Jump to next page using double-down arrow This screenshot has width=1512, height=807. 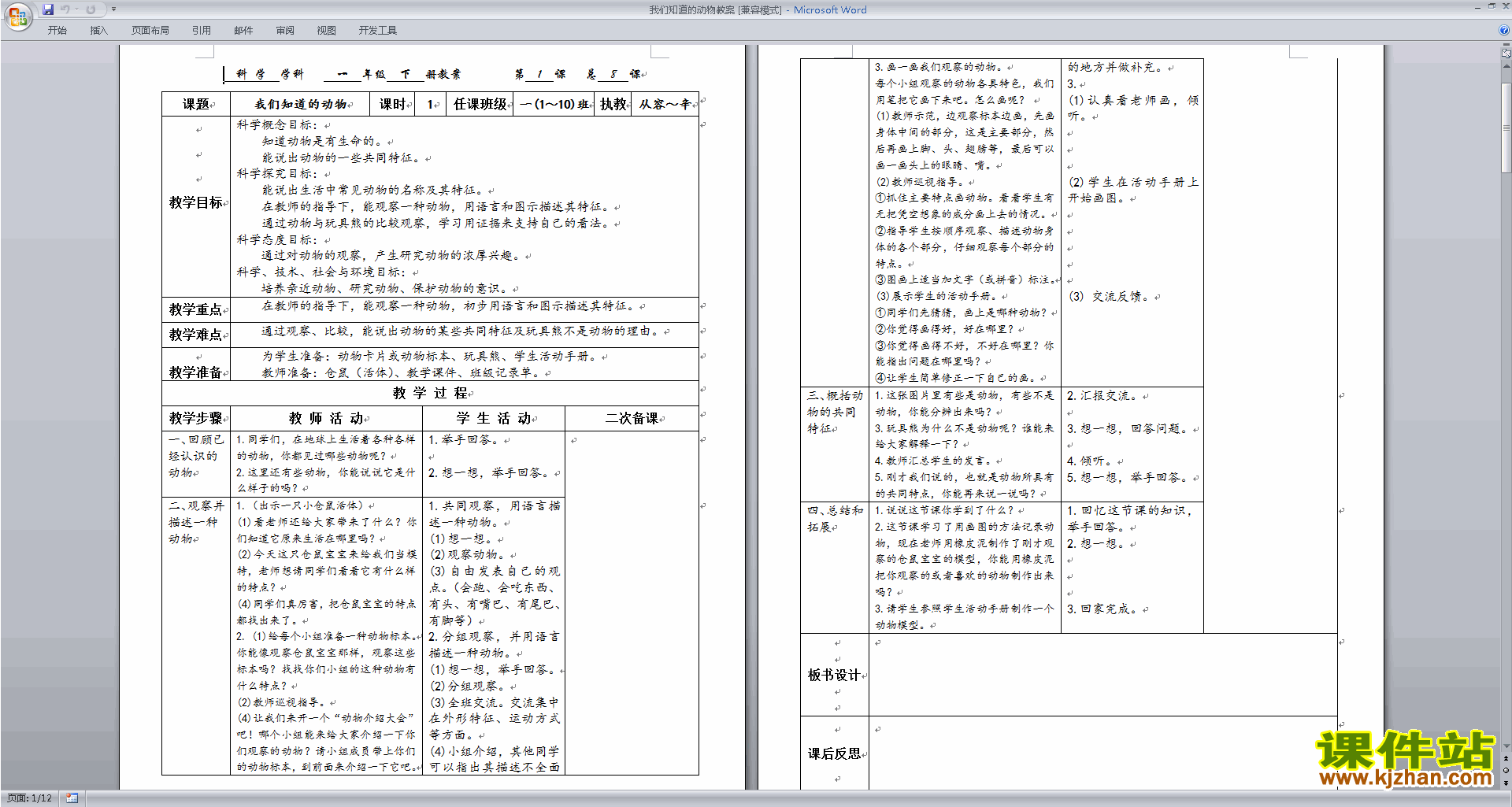point(1506,783)
